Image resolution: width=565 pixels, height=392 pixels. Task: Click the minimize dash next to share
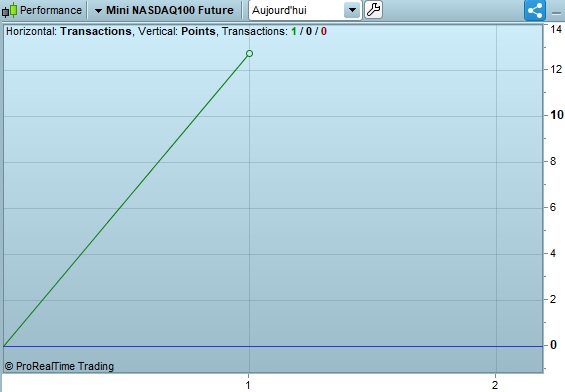pos(556,13)
